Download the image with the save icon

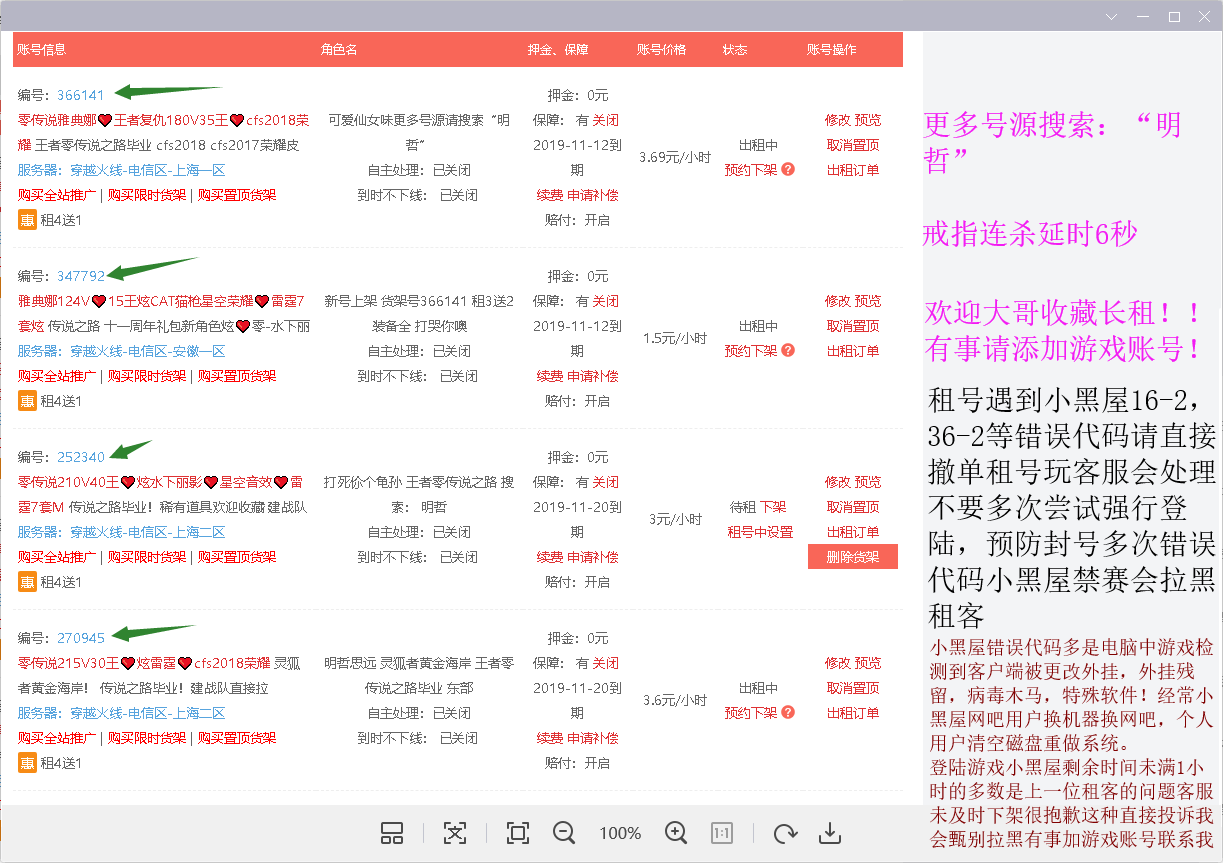tap(829, 833)
